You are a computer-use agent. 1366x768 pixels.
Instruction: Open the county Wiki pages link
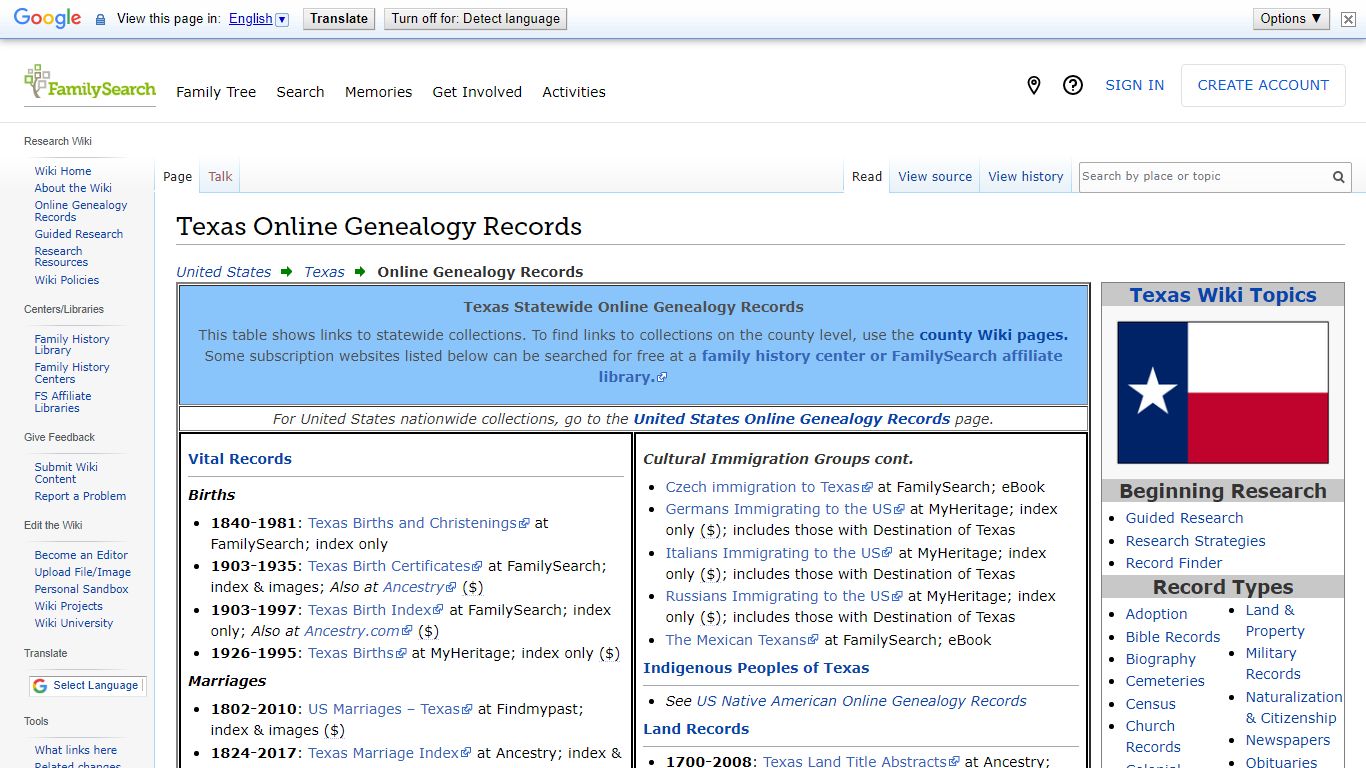pos(993,335)
